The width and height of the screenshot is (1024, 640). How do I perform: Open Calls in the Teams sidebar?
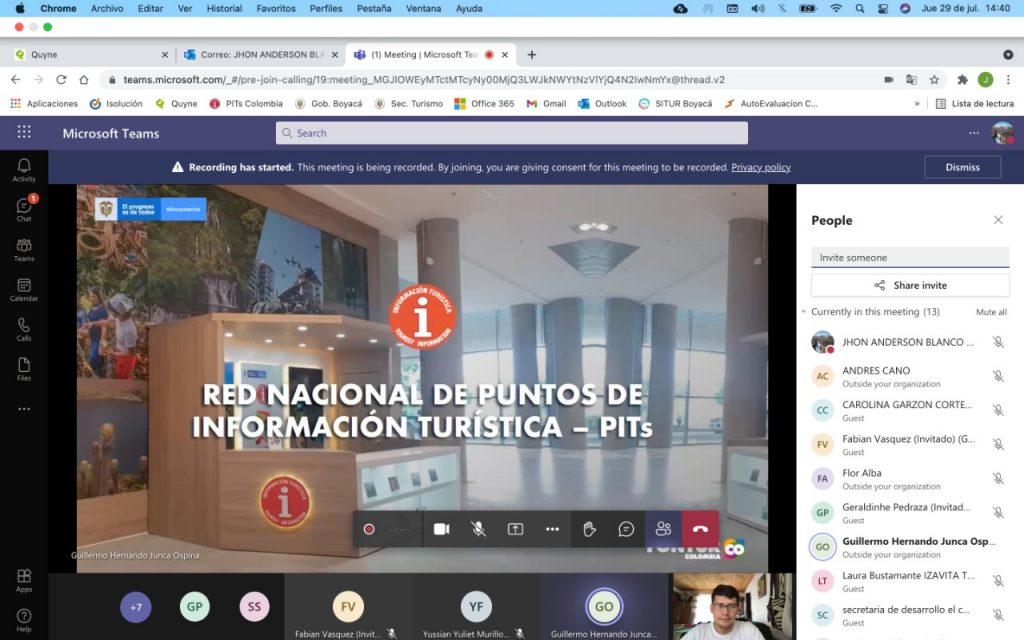(24, 329)
